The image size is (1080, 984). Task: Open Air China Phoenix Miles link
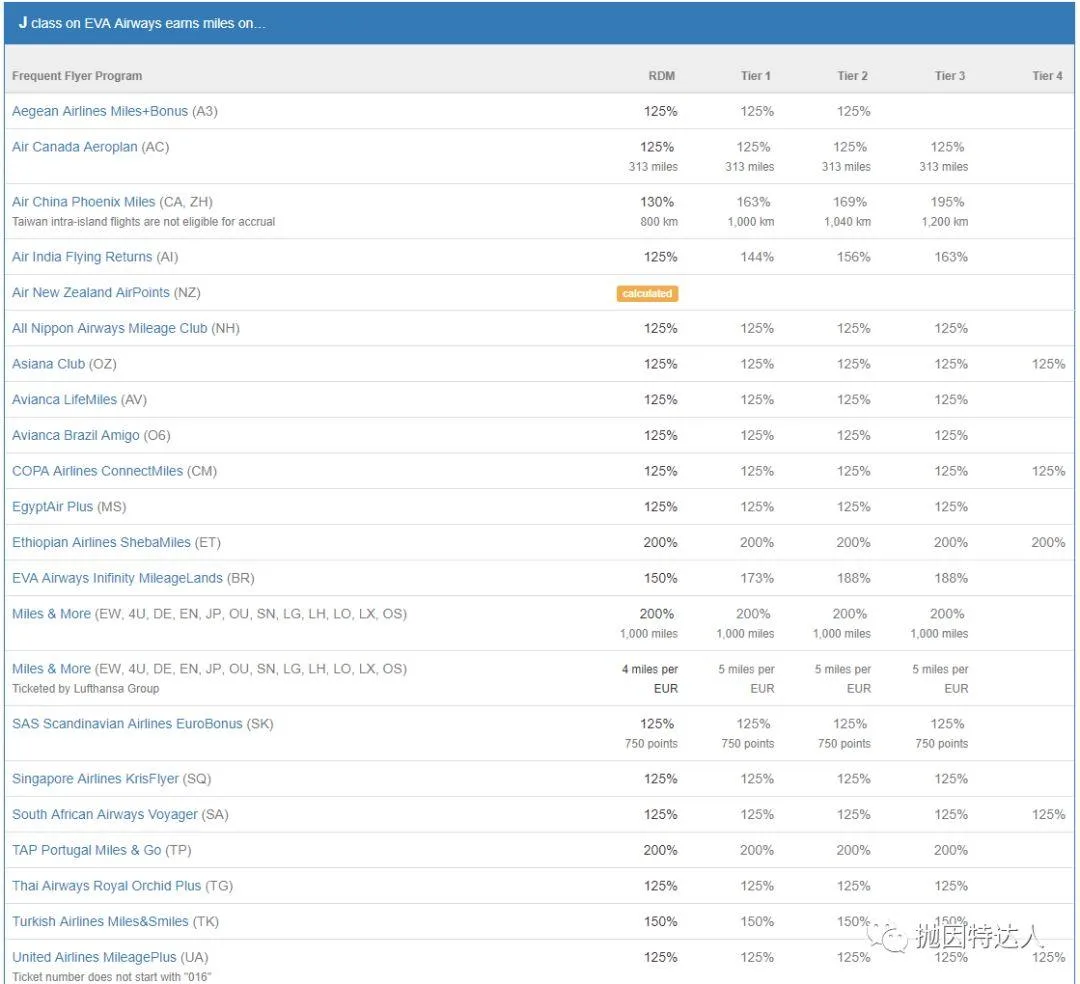(x=83, y=202)
